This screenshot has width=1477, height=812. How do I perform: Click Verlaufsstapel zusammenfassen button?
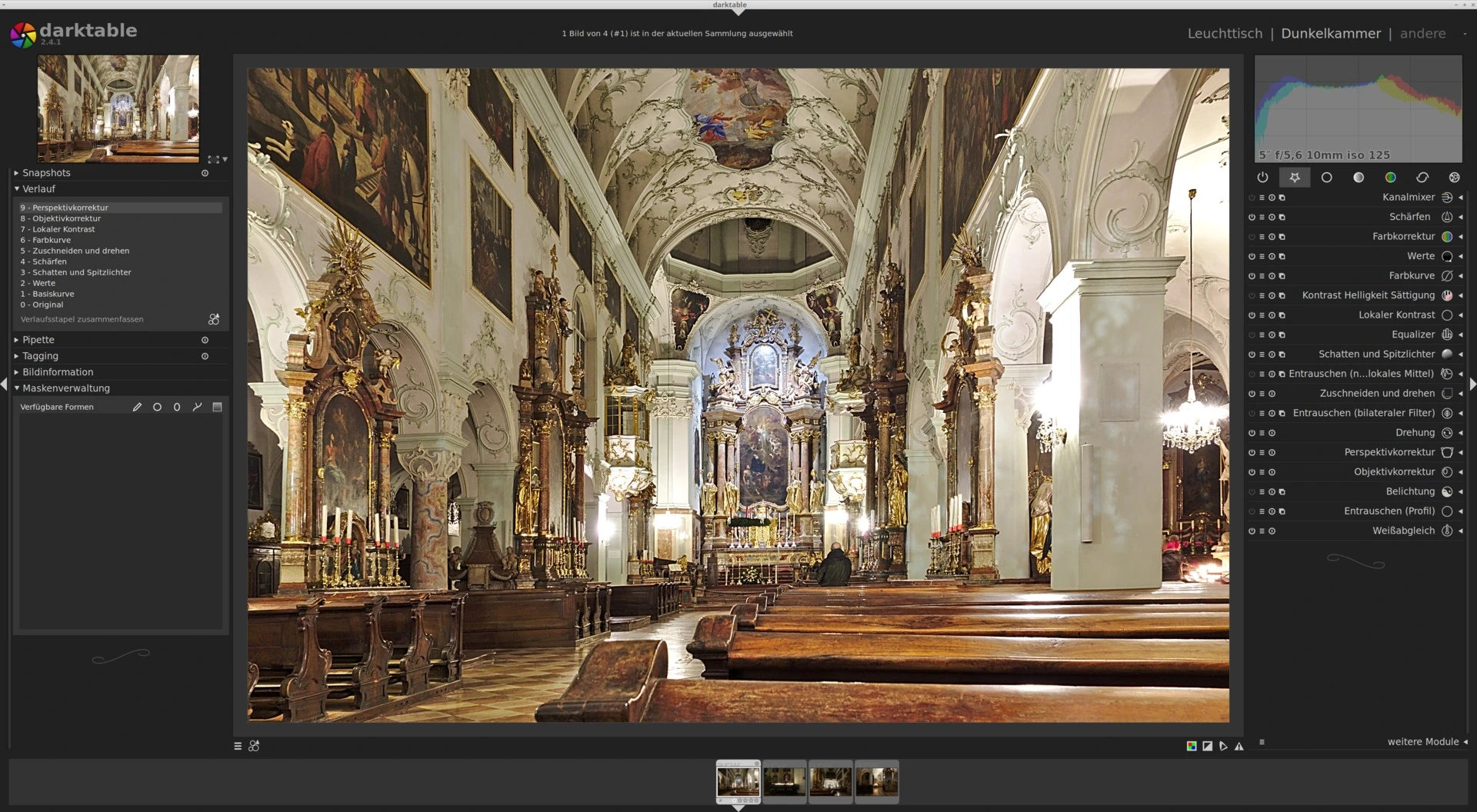[82, 319]
